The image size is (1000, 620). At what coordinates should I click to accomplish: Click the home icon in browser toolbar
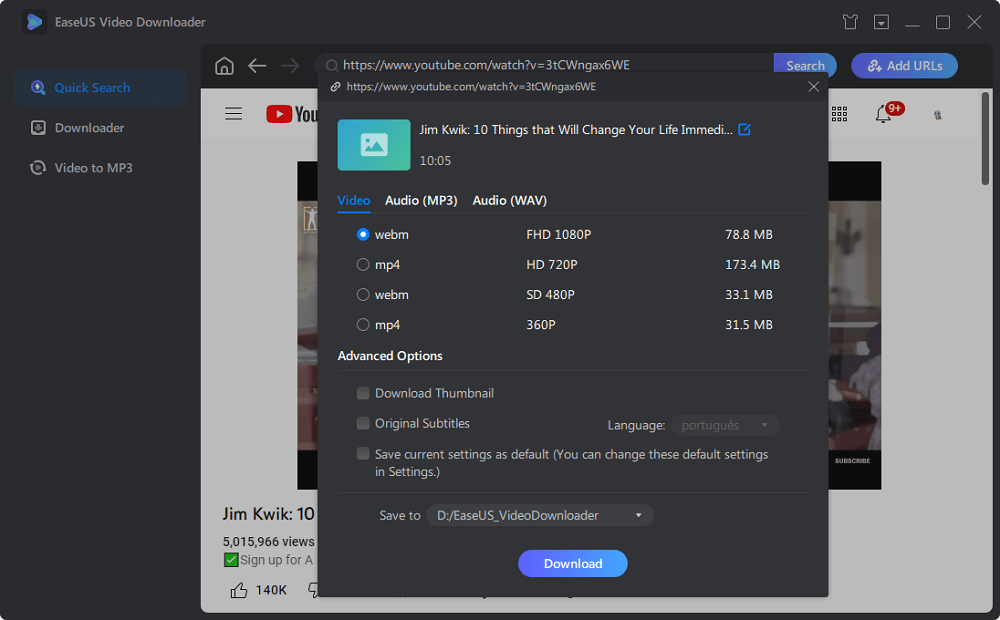(224, 66)
